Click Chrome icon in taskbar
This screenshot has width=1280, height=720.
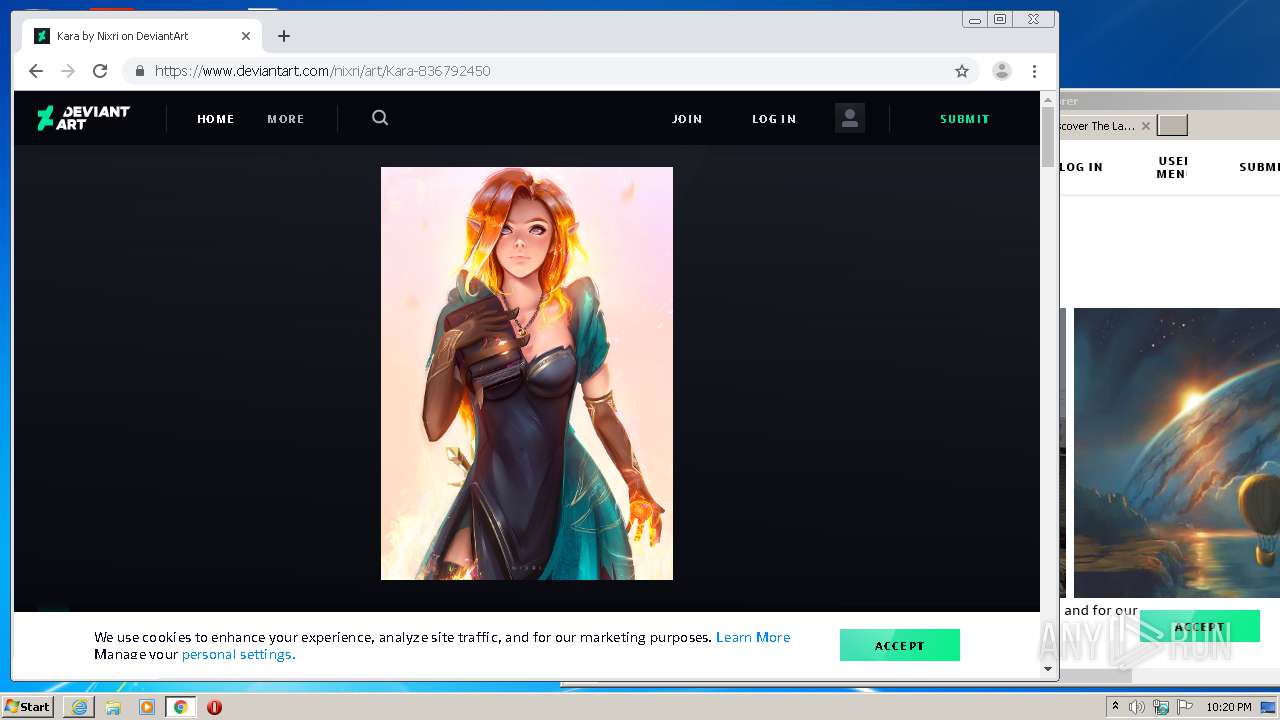pos(180,707)
